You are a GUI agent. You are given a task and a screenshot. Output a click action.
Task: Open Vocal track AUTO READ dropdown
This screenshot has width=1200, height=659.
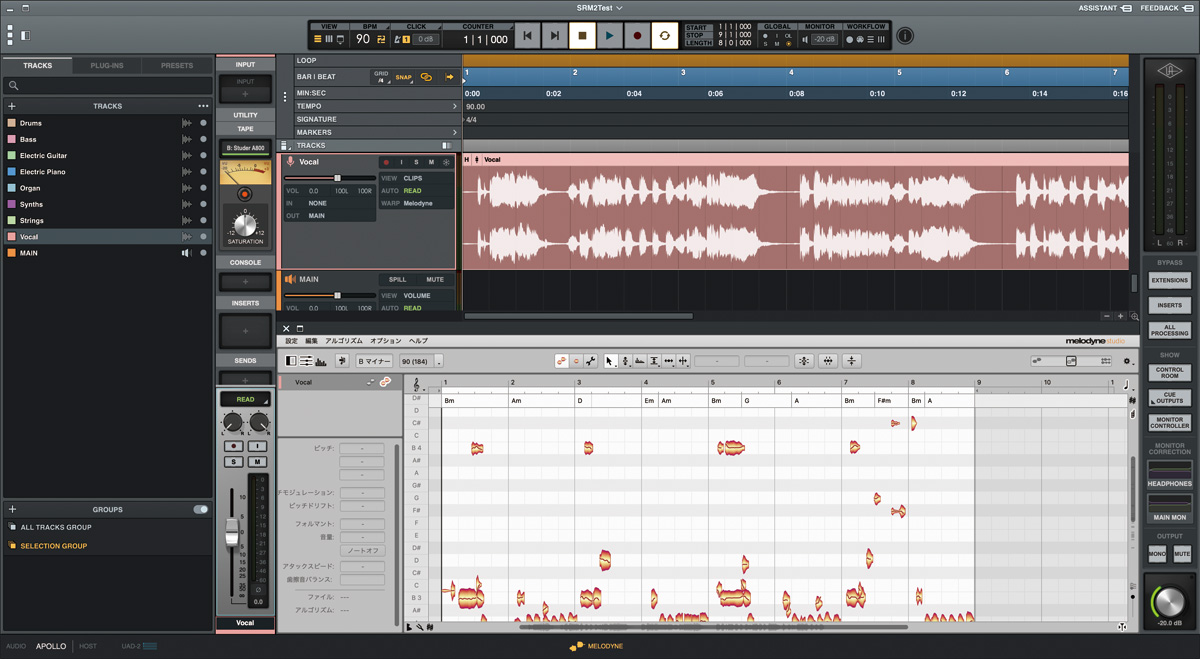pos(416,191)
